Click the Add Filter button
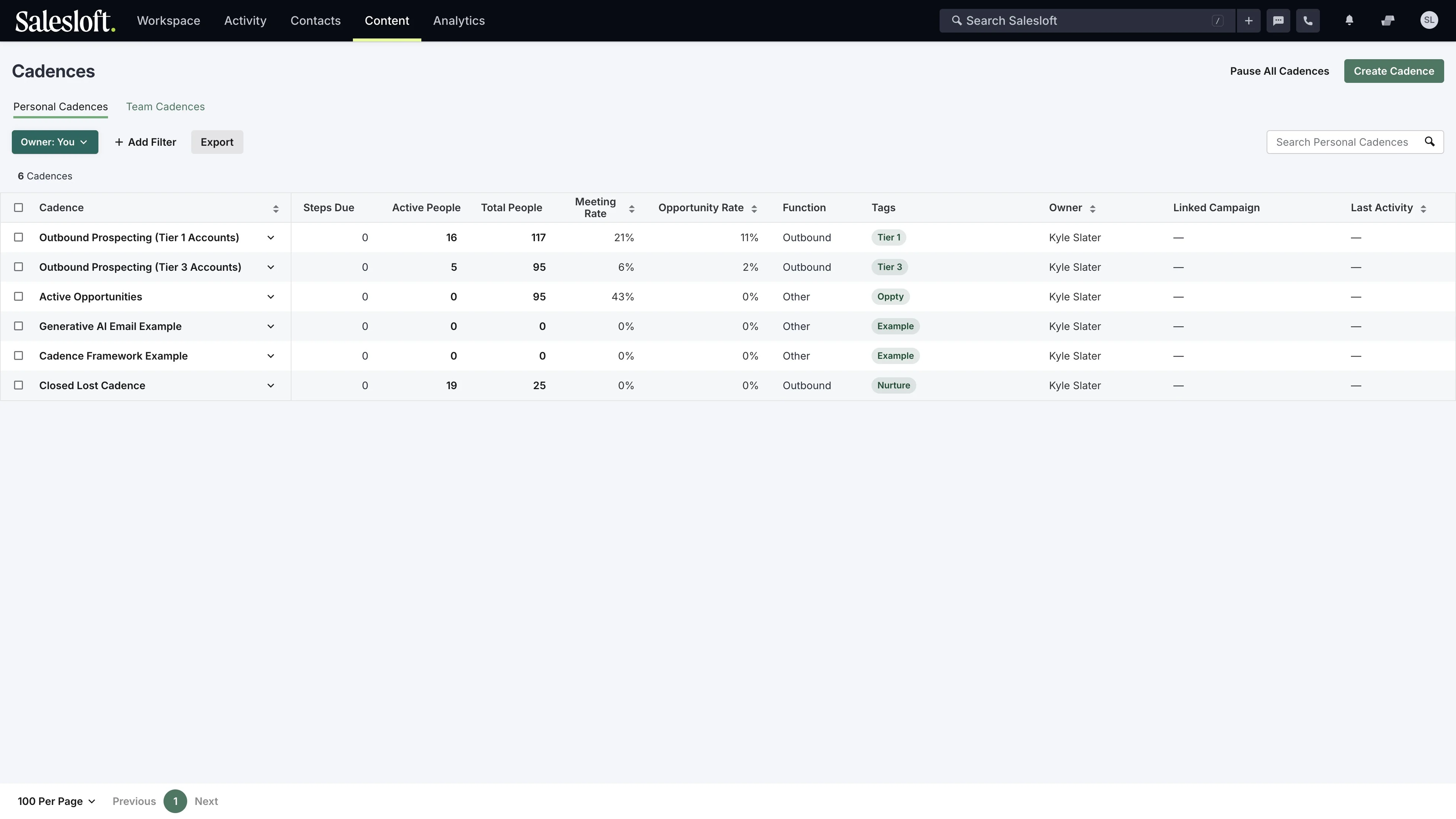The height and width of the screenshot is (819, 1456). coord(146,142)
